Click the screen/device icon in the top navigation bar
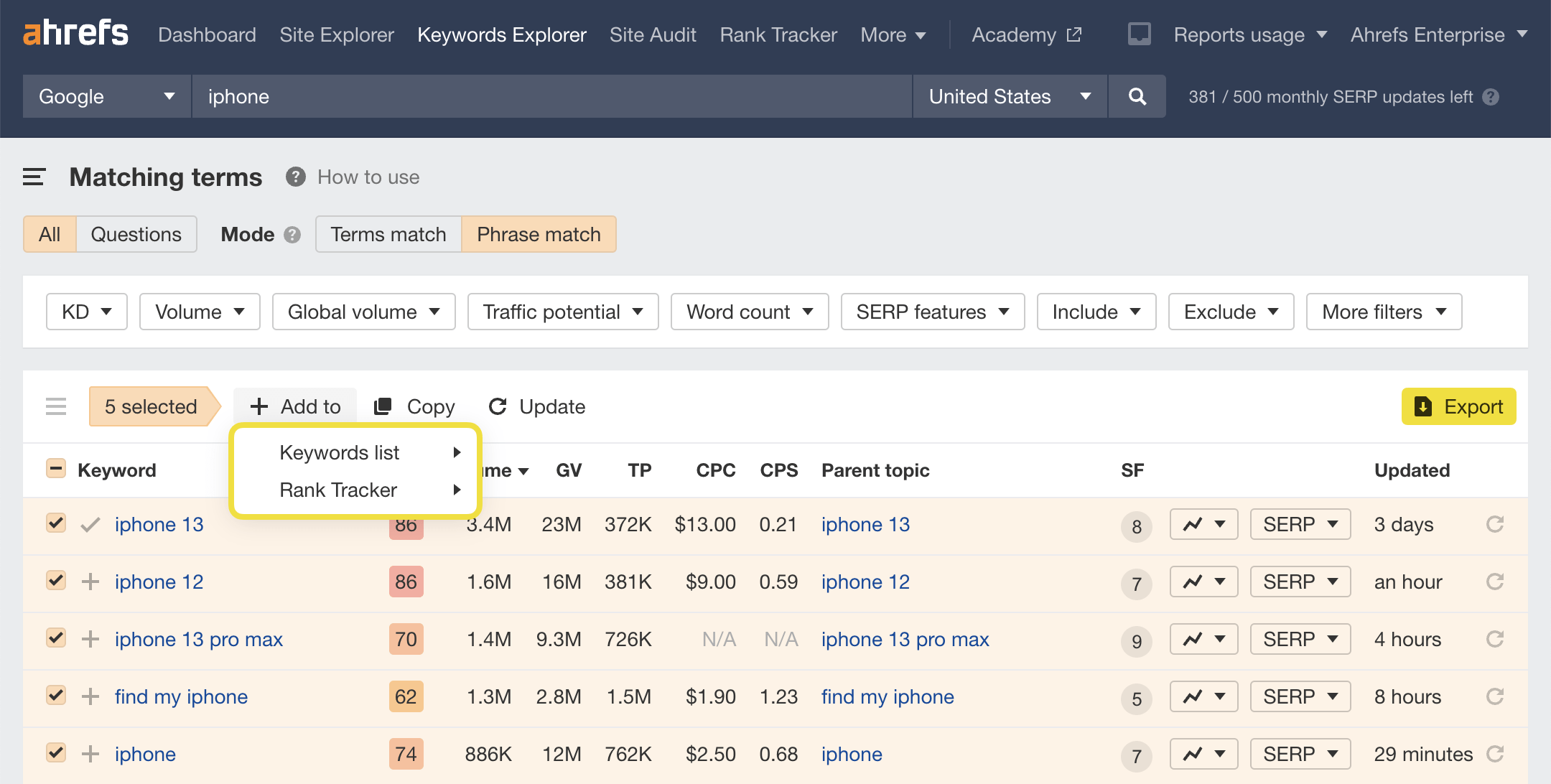 [x=1138, y=33]
